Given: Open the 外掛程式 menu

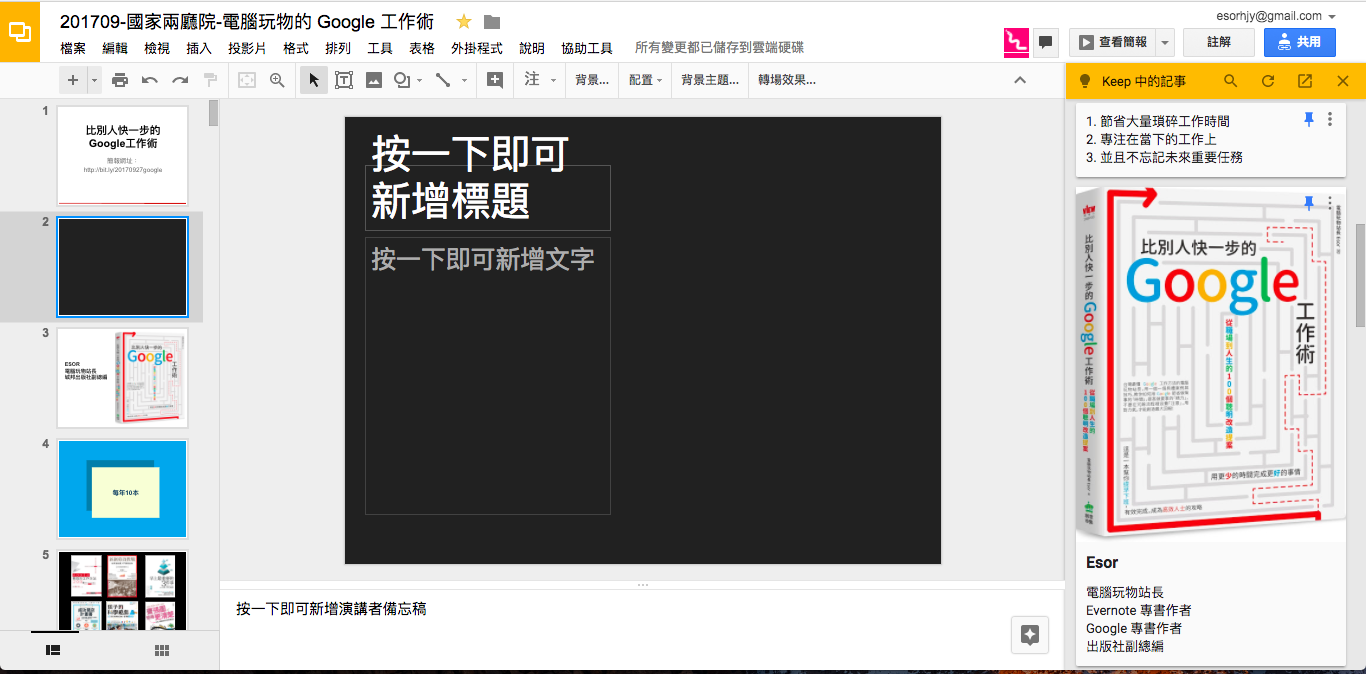Looking at the screenshot, I should coord(477,48).
